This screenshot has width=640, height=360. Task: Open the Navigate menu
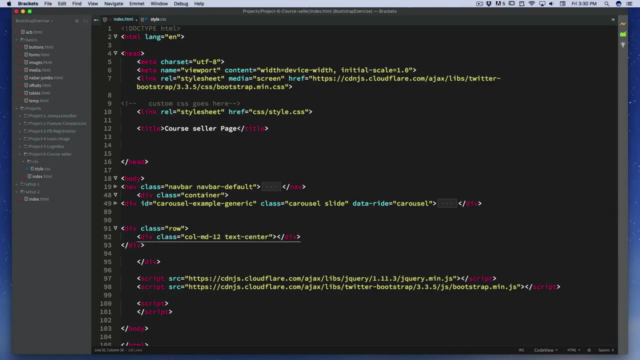[x=113, y=4]
